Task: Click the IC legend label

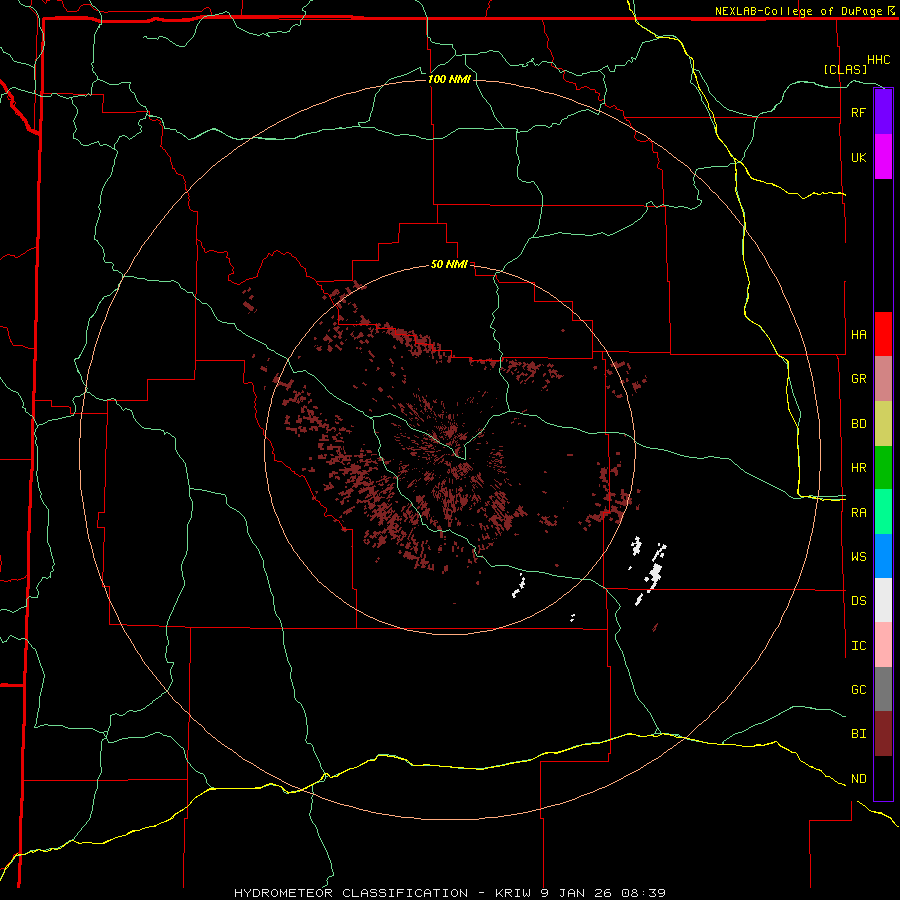Action: point(858,646)
